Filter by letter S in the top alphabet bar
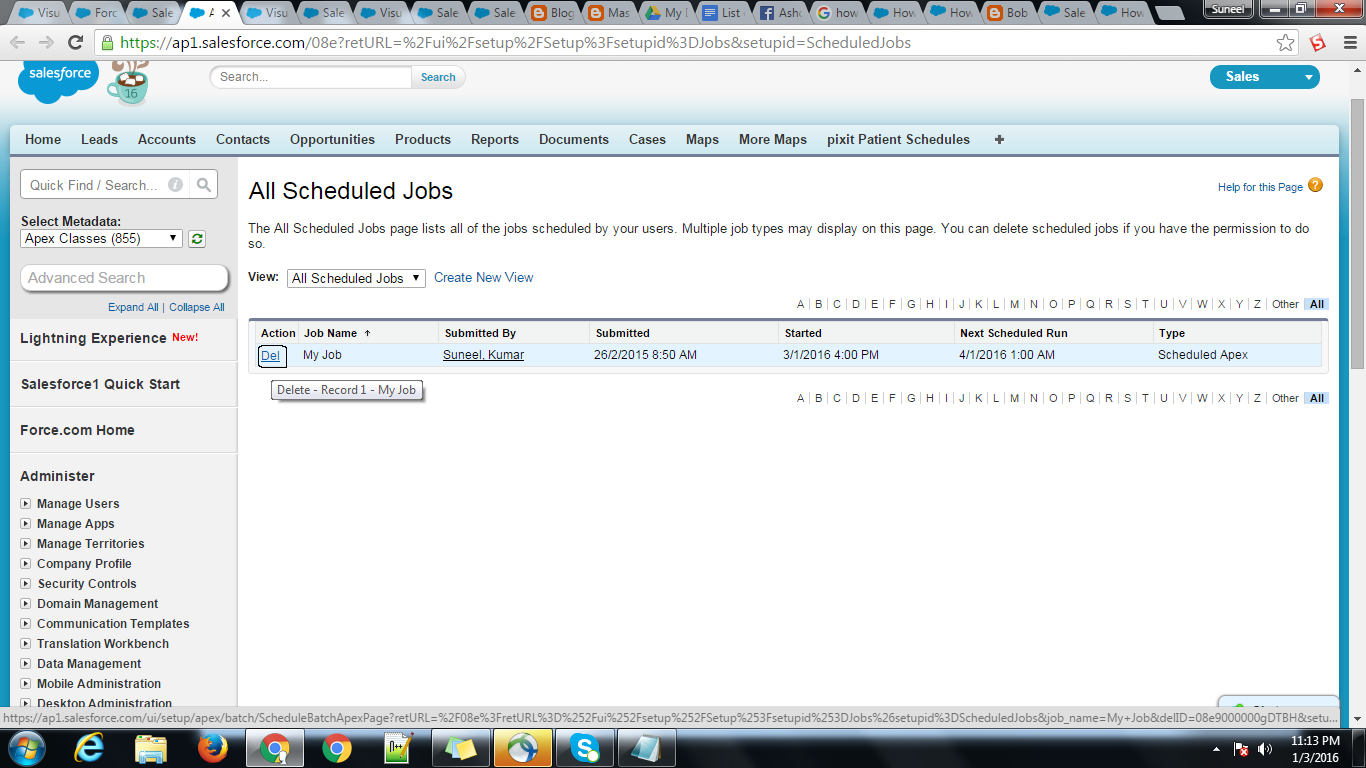This screenshot has width=1366, height=768. (1127, 304)
